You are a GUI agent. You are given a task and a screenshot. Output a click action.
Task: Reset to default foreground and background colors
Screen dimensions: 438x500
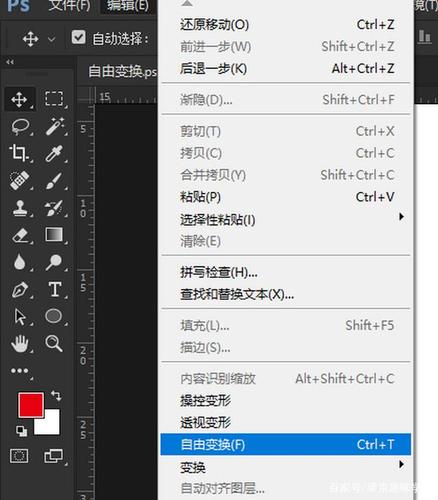(x=22, y=431)
